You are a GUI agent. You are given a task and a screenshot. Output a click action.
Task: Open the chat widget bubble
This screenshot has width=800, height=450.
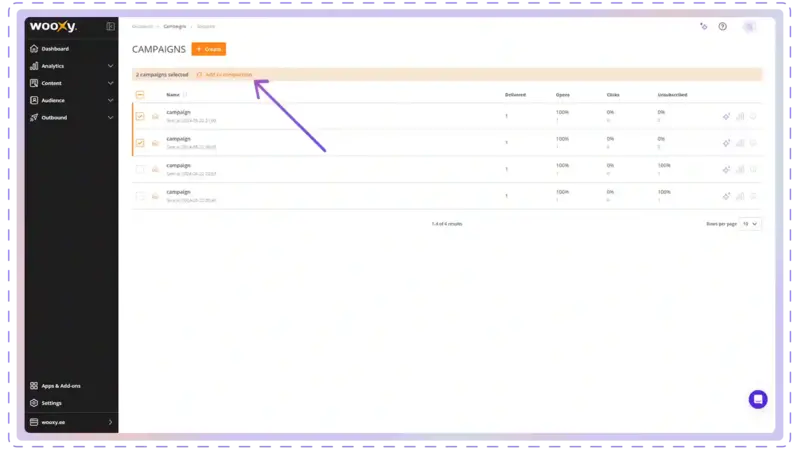coord(758,399)
